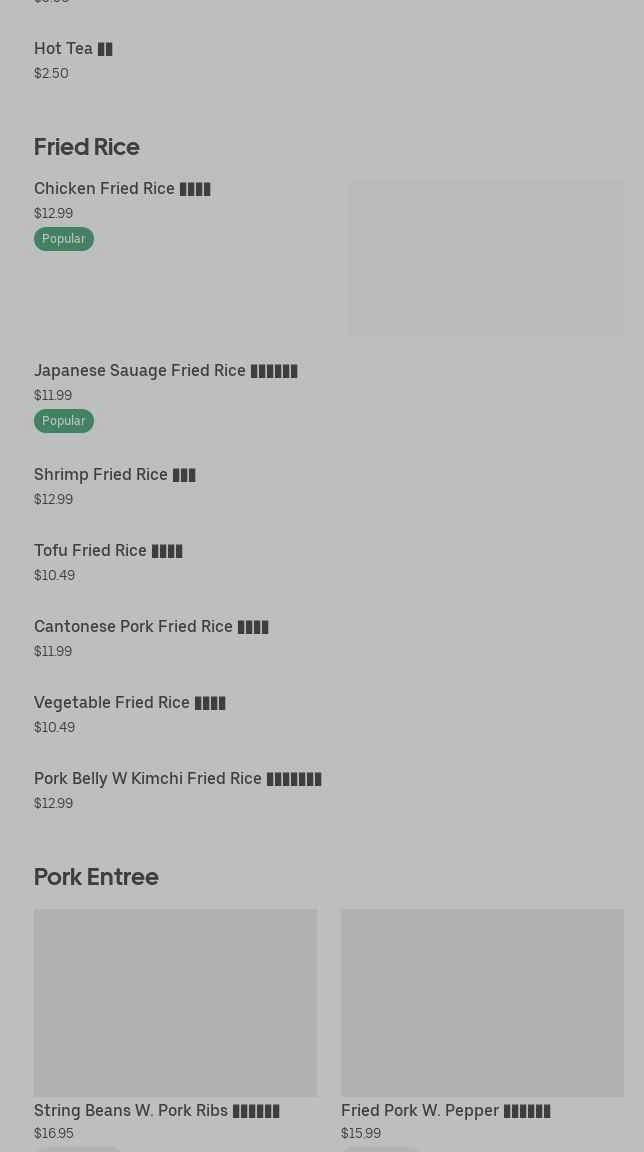Click Popular badge under Japanese Sauage Fried Rice
The height and width of the screenshot is (1152, 644).
(64, 421)
